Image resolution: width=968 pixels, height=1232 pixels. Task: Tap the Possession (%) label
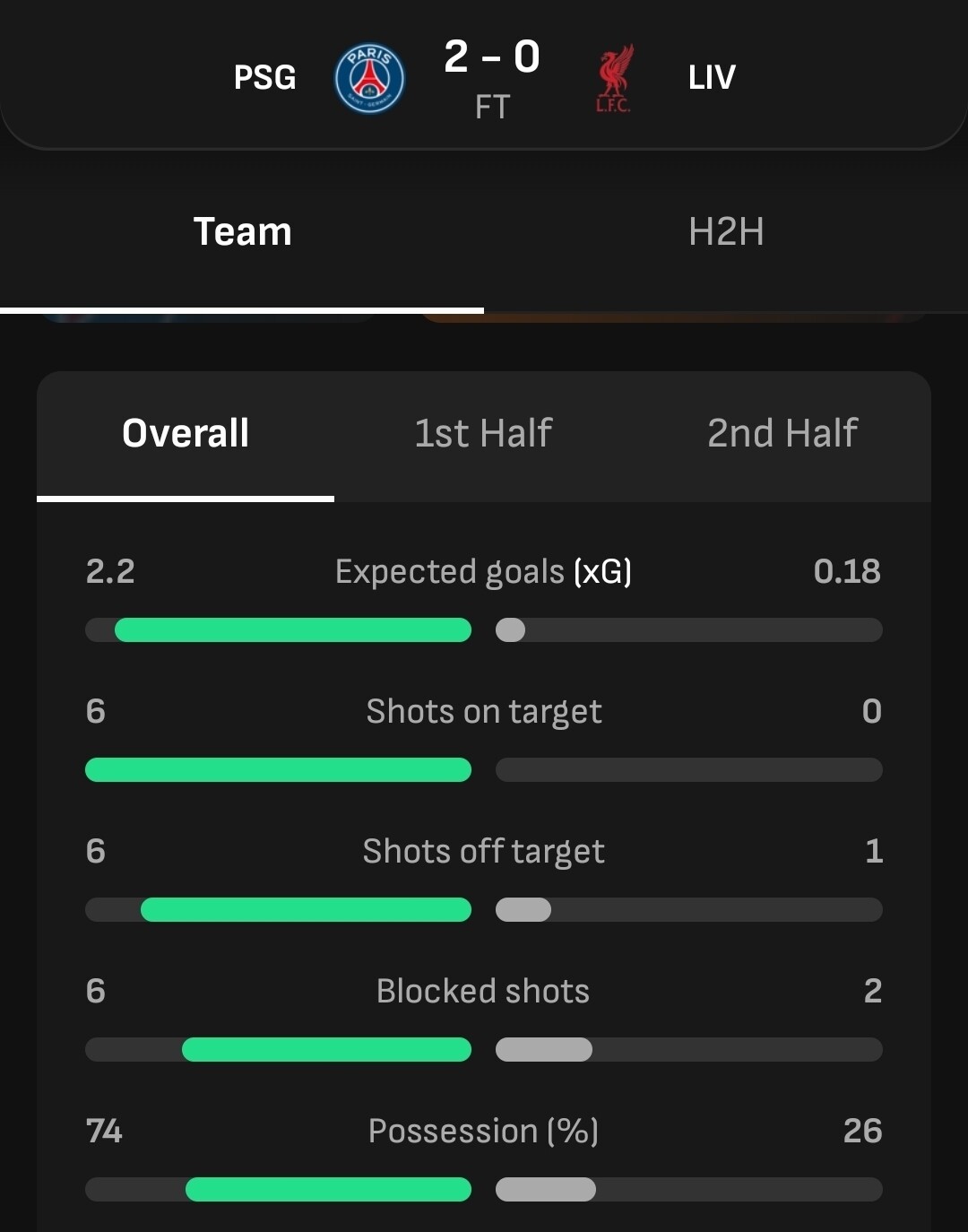point(483,1132)
